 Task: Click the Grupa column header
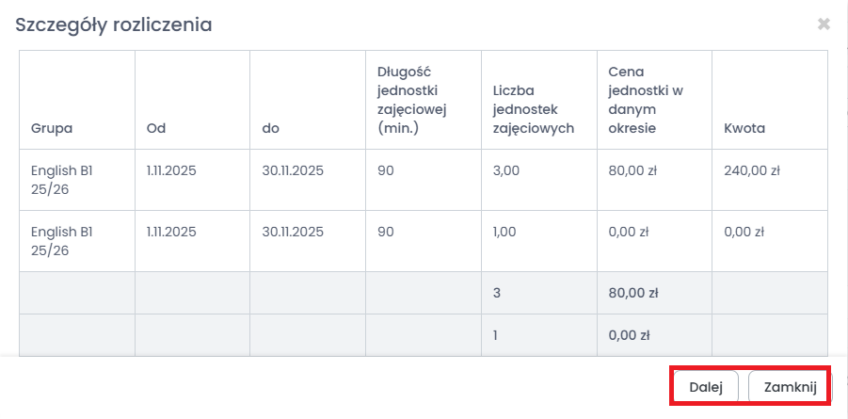coord(52,128)
